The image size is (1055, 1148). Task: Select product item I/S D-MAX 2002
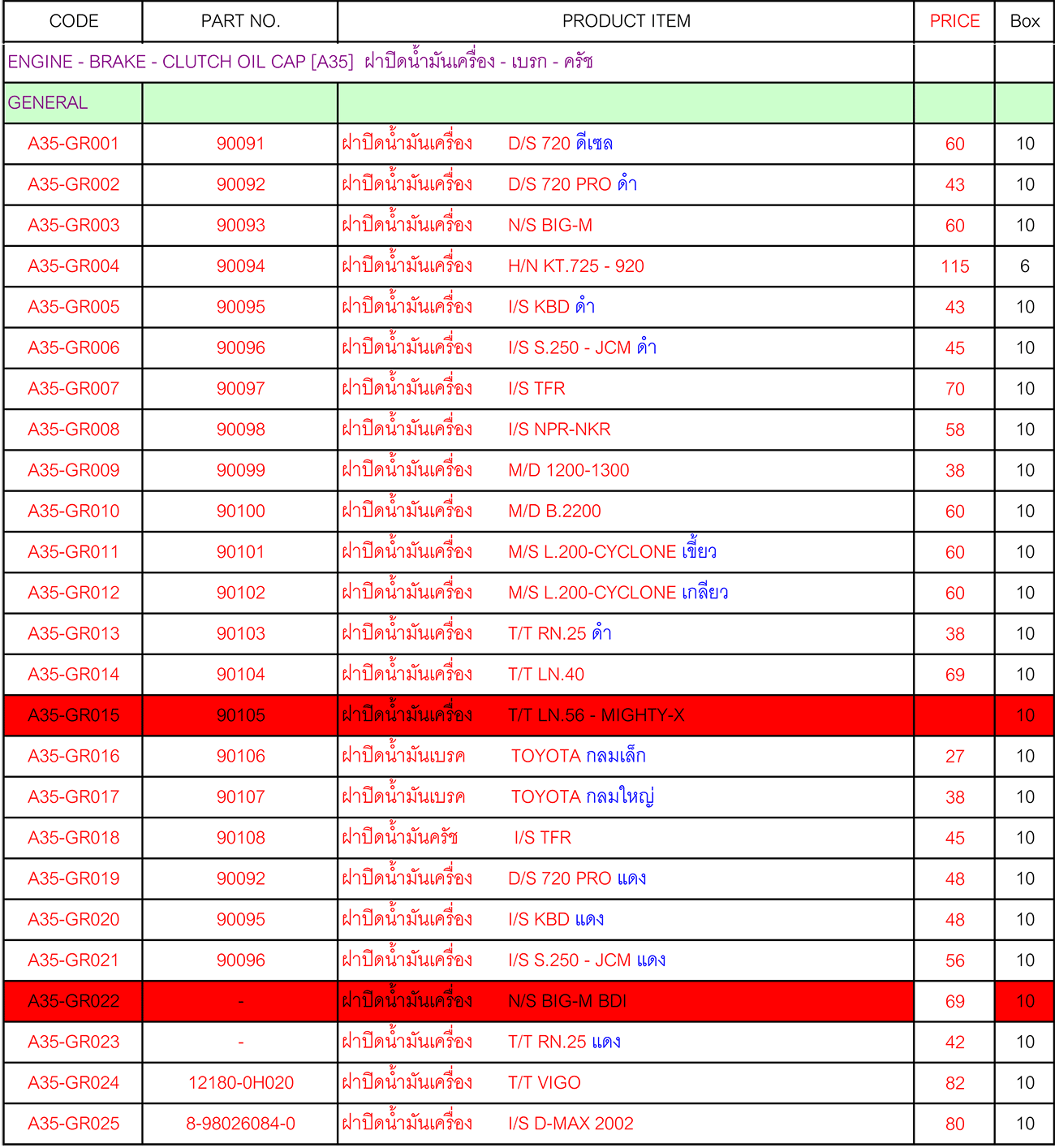571,1124
